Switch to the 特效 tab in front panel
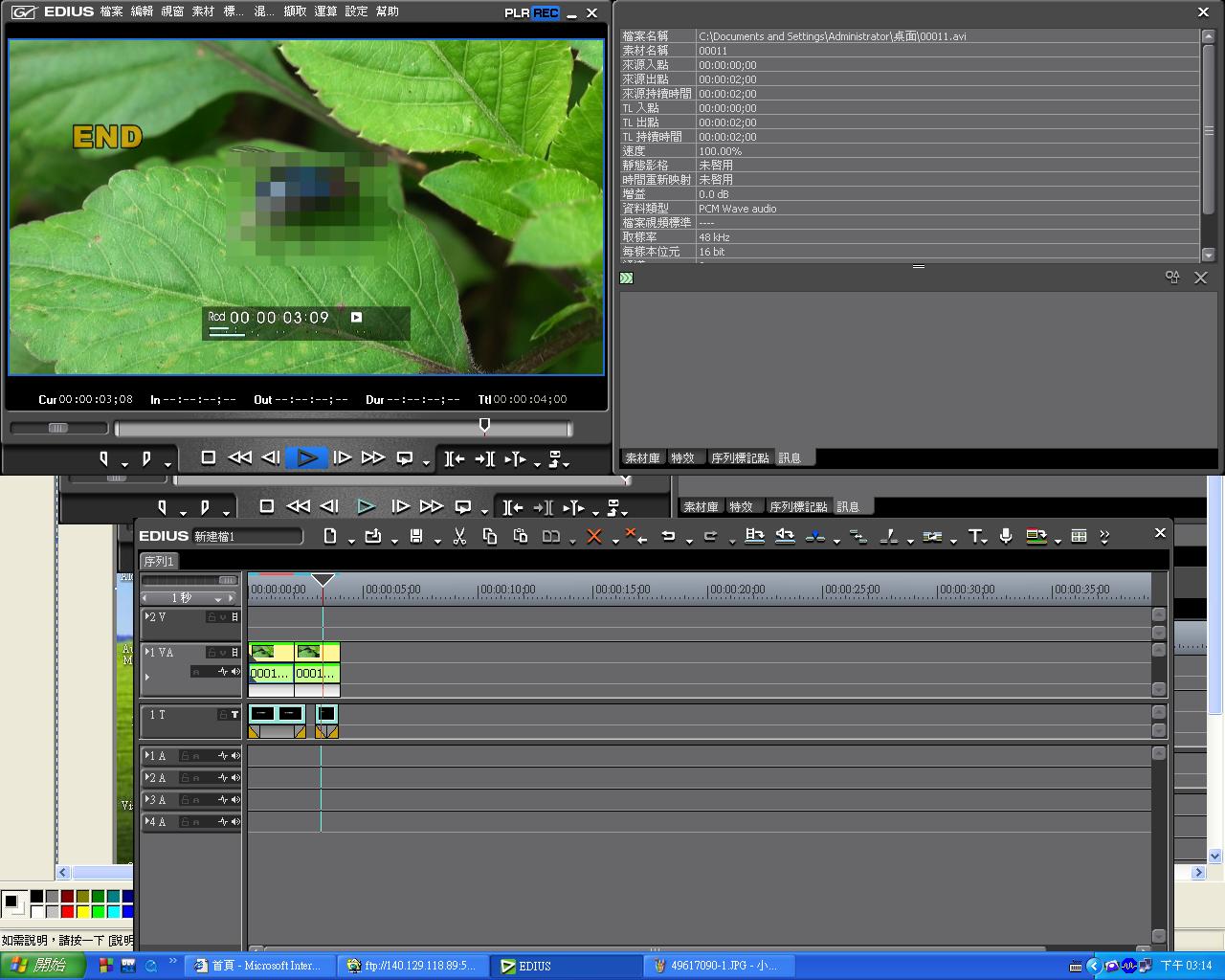The width and height of the screenshot is (1225, 980). point(682,458)
